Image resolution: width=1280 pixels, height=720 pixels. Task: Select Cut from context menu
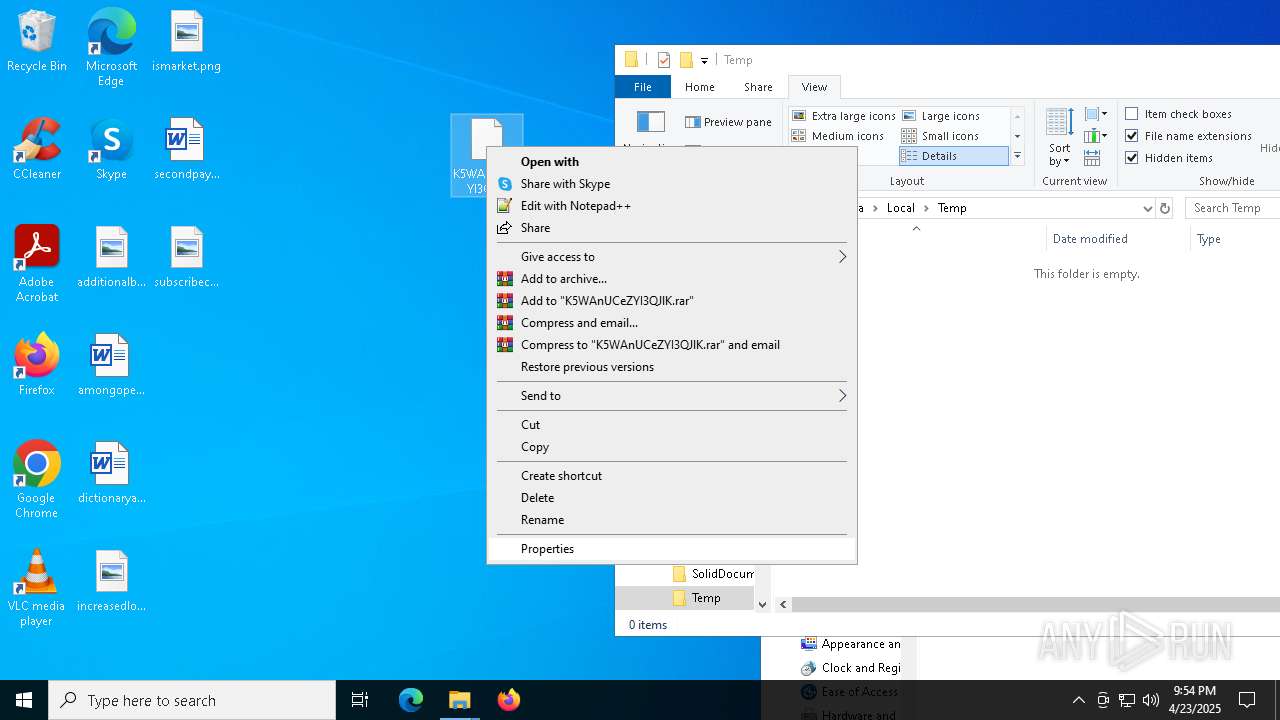click(671, 425)
